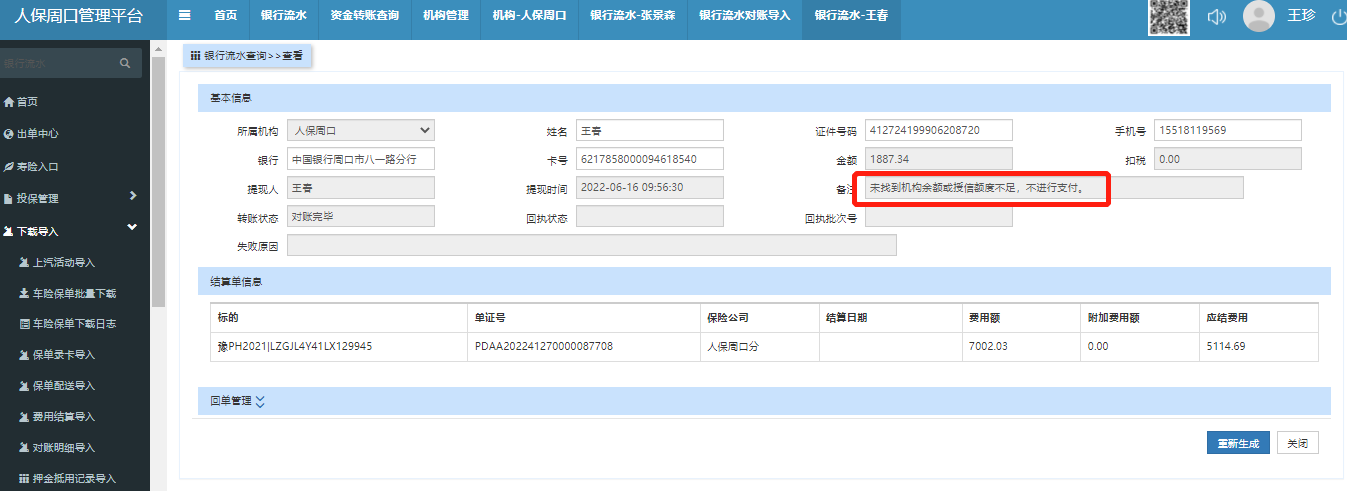Open 寿险入口 in the sidebar
This screenshot has height=491, width=1347.
click(30, 166)
